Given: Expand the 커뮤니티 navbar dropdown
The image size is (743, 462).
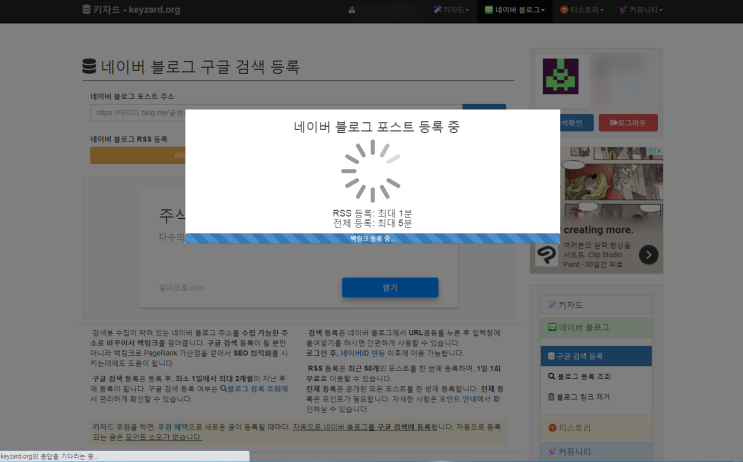Looking at the screenshot, I should (x=641, y=9).
